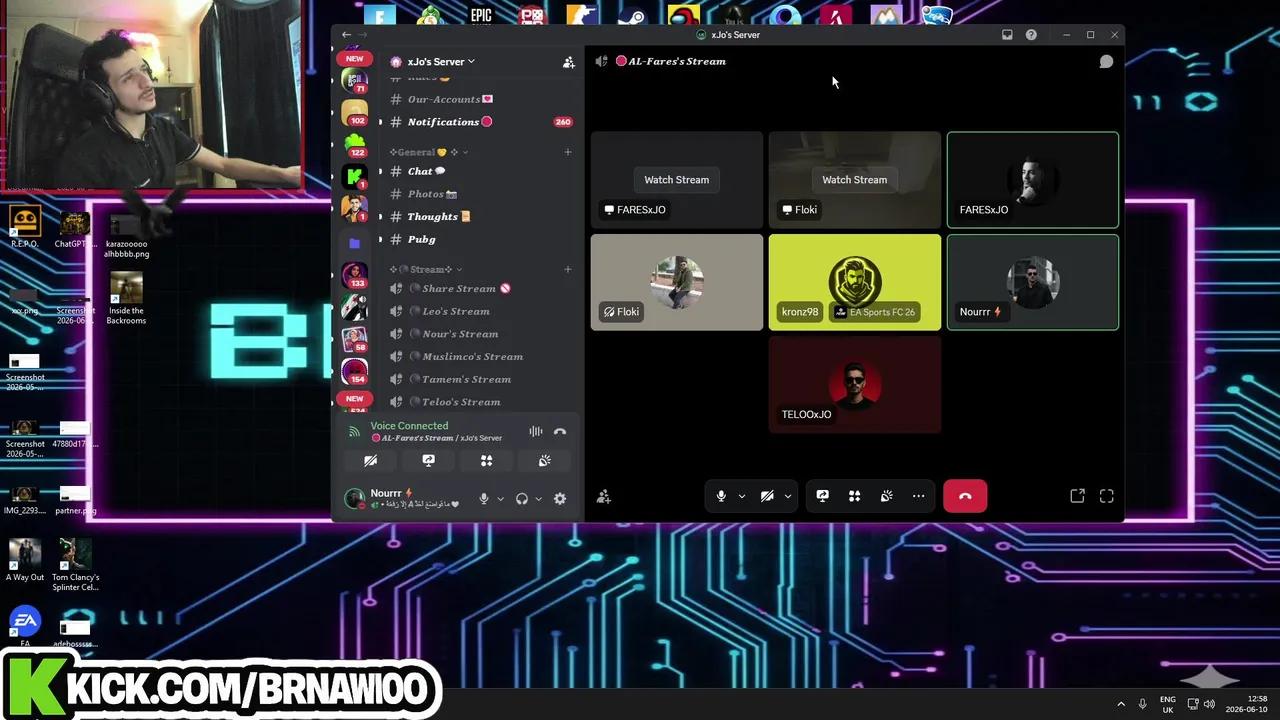Viewport: 1280px width, 720px height.
Task: Share screen from voice connected panel
Action: click(x=428, y=461)
